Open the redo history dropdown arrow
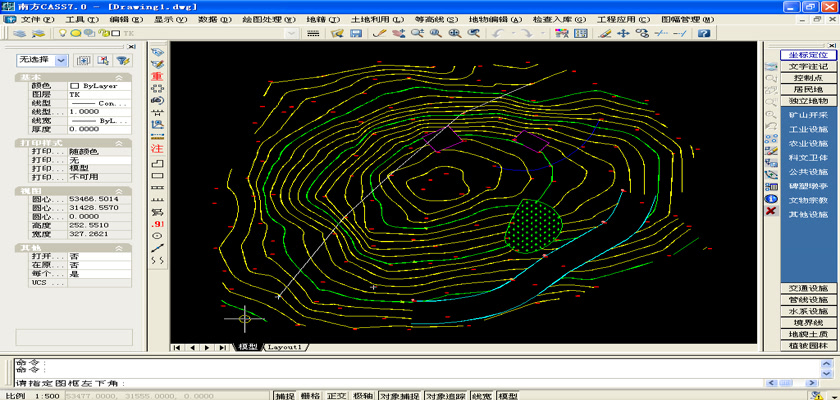The height and width of the screenshot is (400, 840). (x=542, y=33)
